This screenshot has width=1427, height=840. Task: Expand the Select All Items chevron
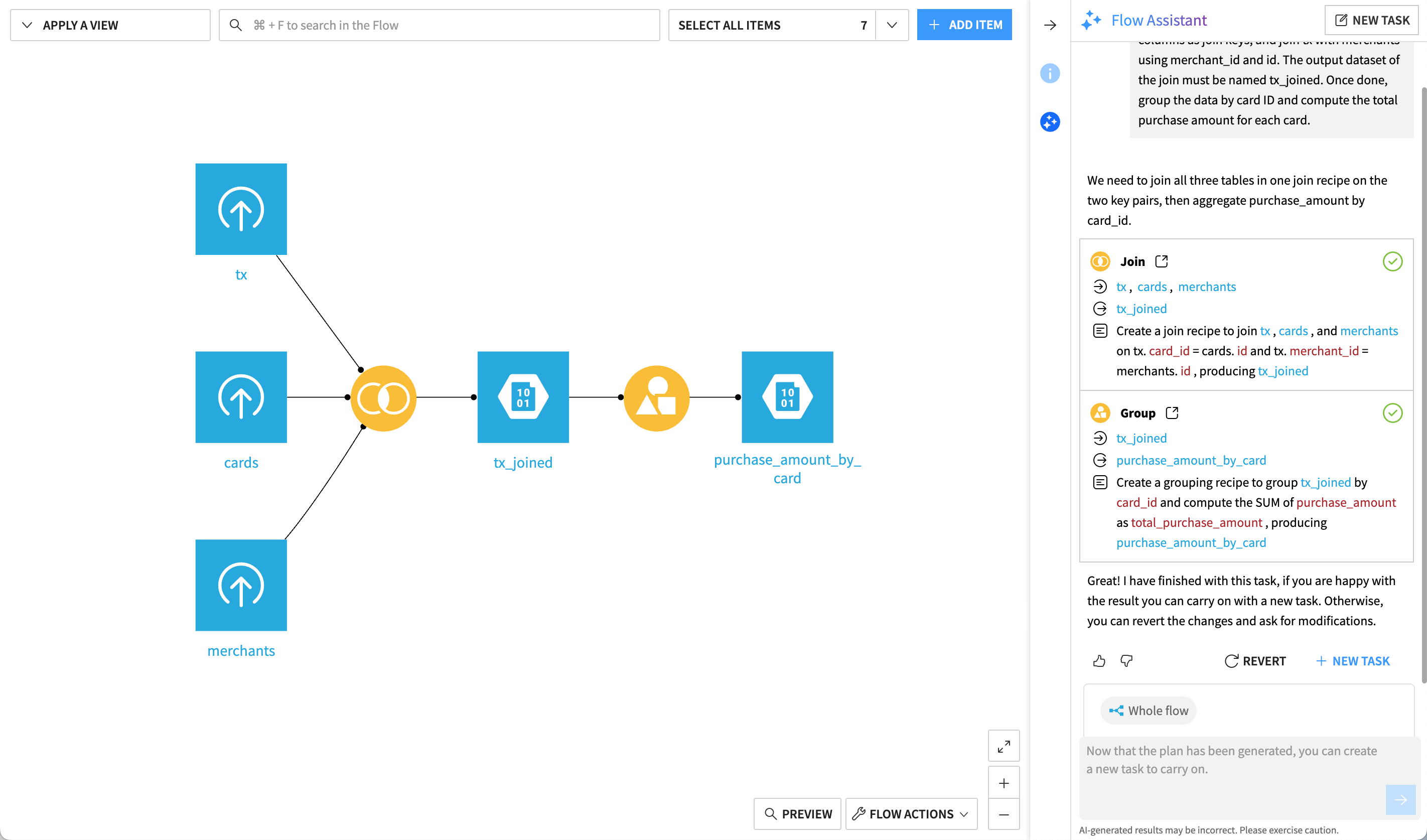coord(891,25)
